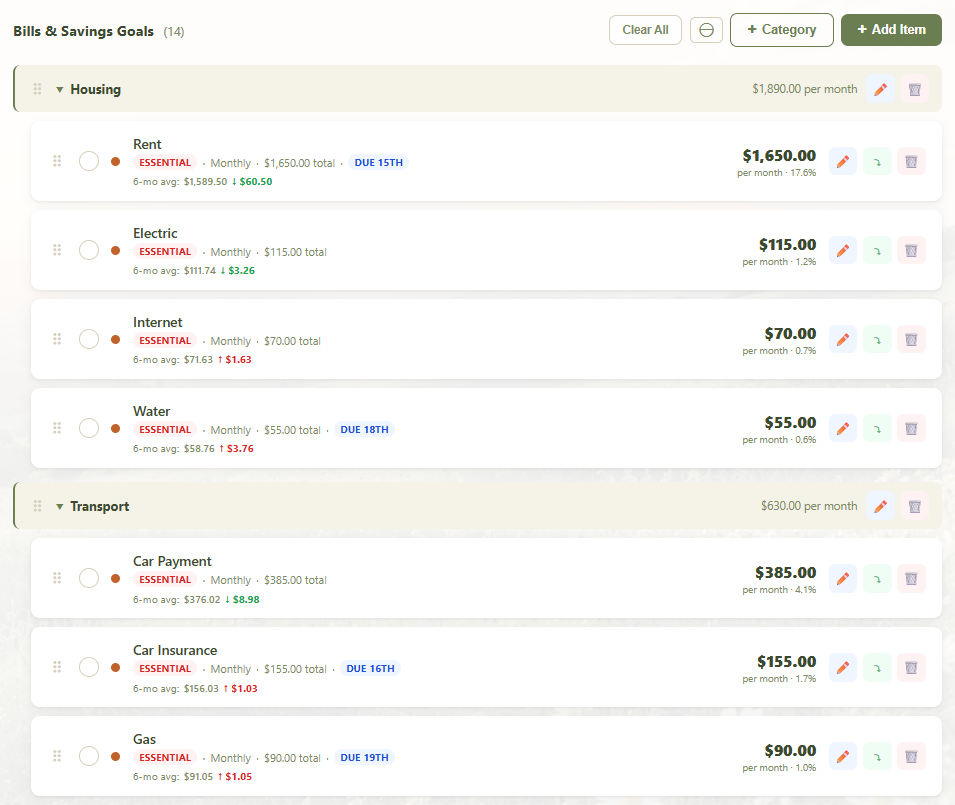Click the drag handle on Rent row

click(x=57, y=161)
